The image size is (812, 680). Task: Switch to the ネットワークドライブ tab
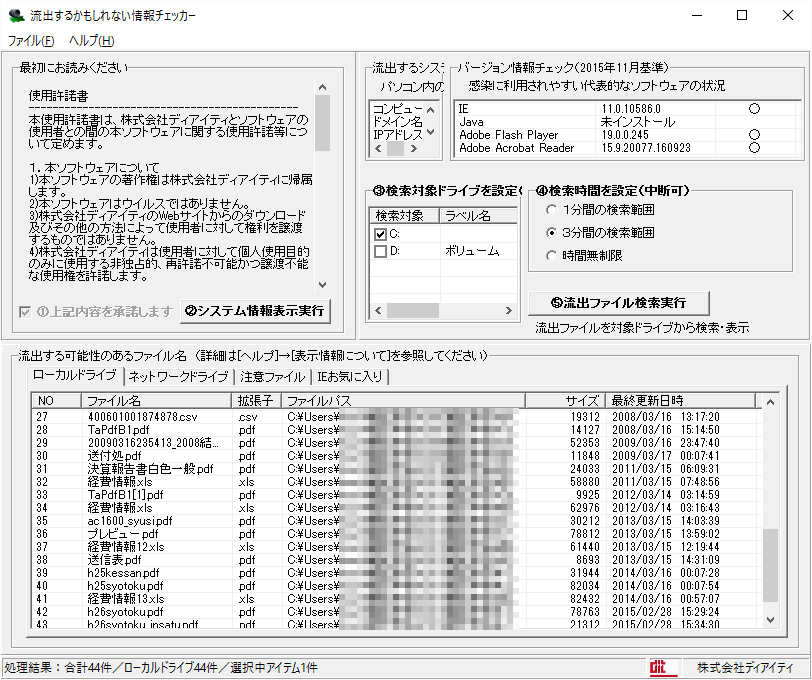click(178, 377)
